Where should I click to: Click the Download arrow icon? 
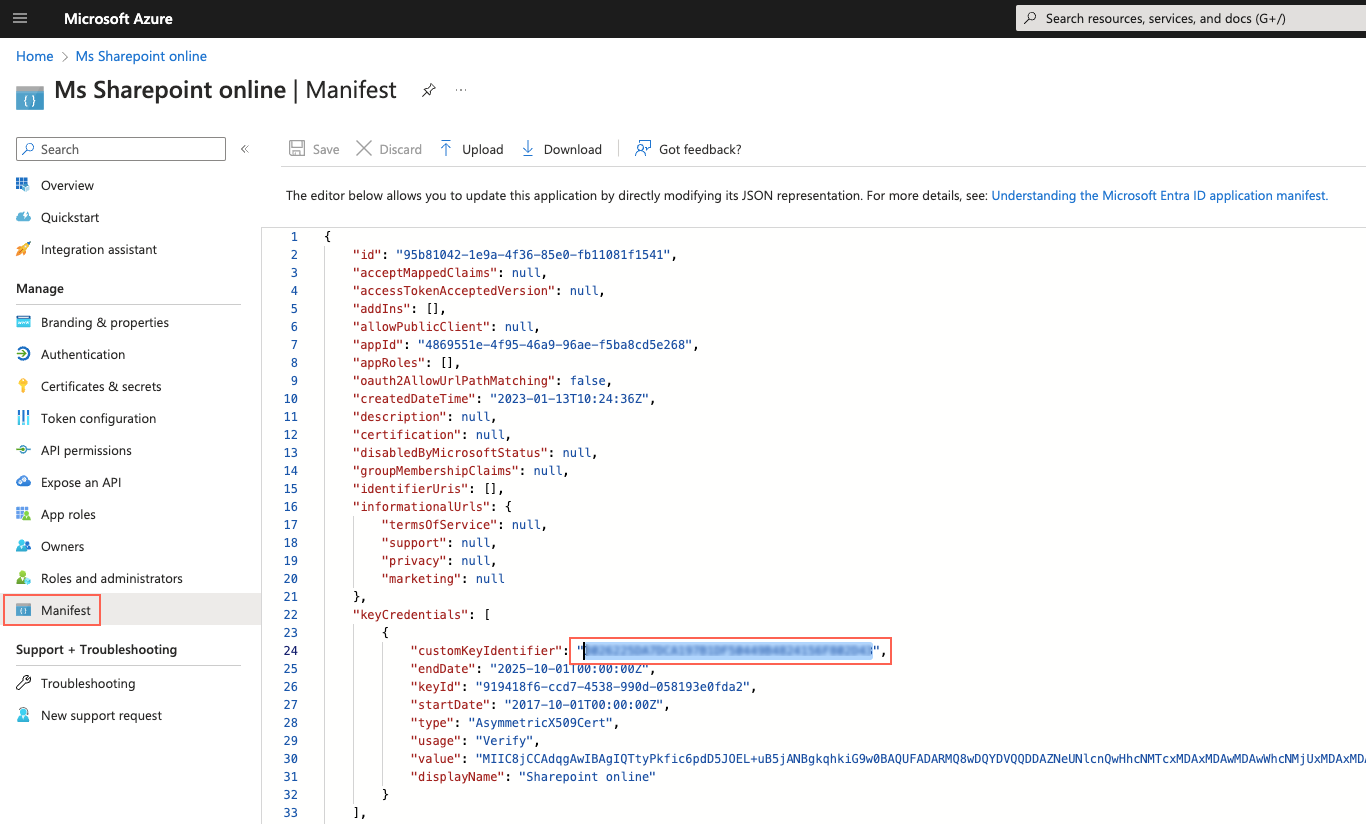click(x=528, y=149)
